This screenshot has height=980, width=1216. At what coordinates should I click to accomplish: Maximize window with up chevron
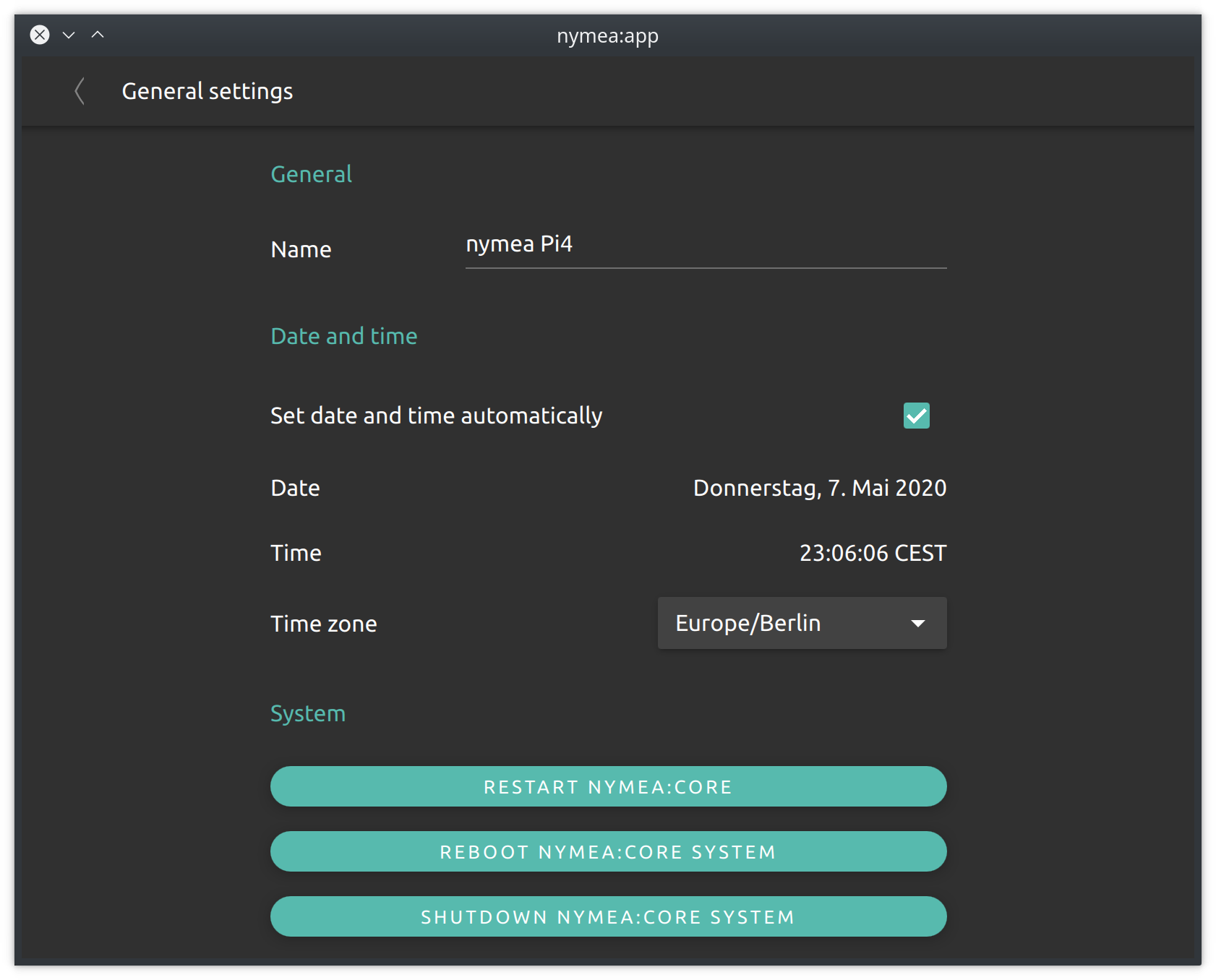click(98, 35)
